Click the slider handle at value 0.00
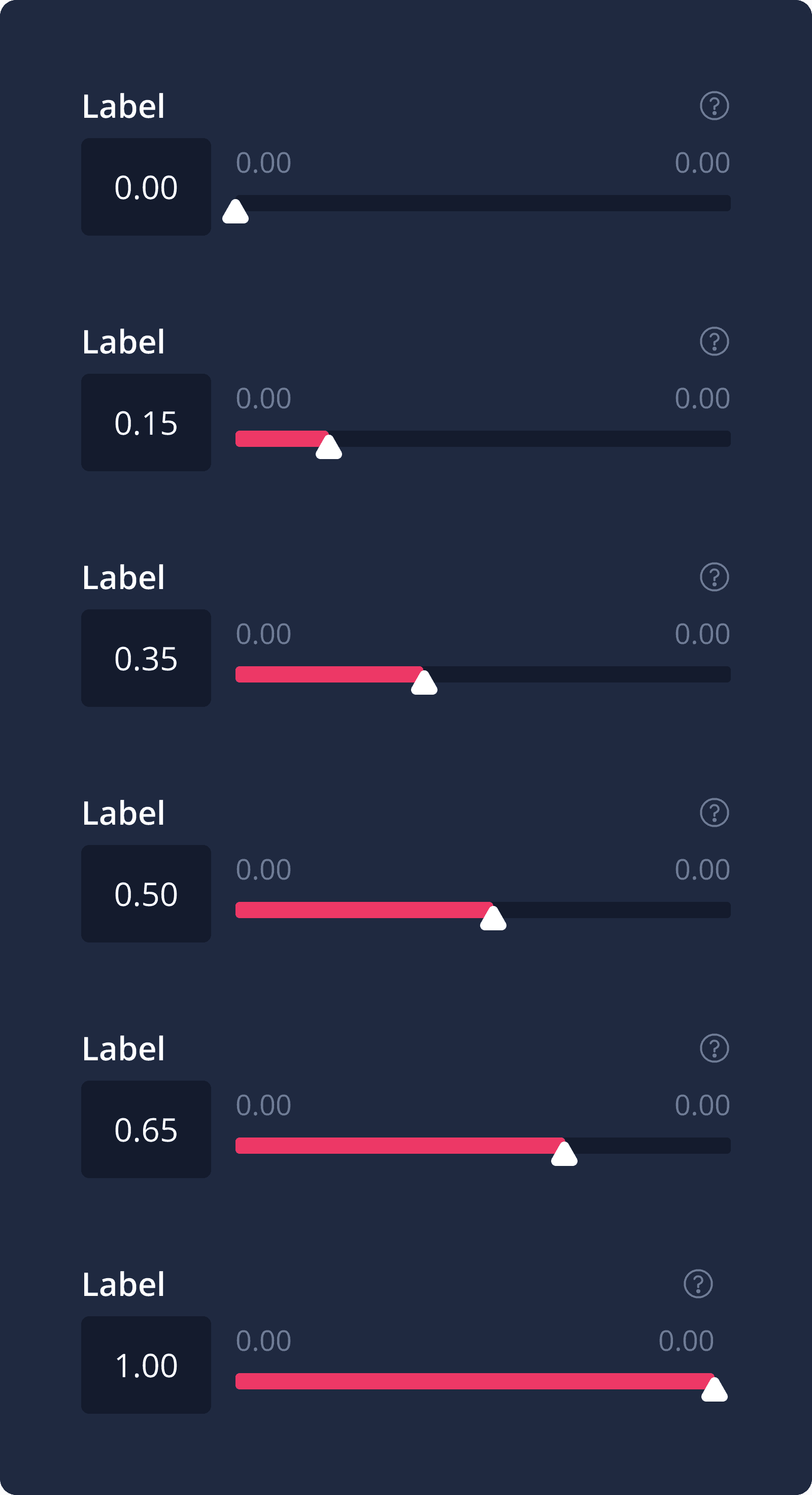Viewport: 812px width, 1495px height. pos(235,212)
